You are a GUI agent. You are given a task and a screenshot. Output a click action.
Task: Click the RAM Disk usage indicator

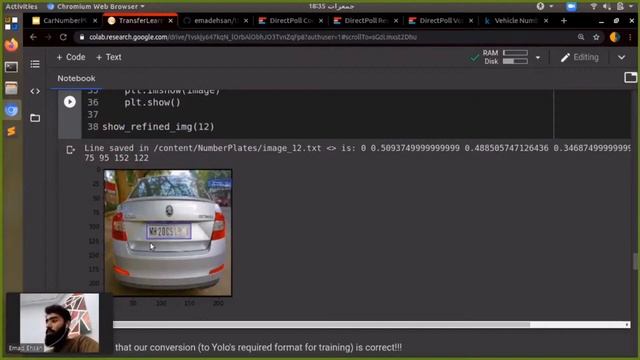[x=505, y=58]
